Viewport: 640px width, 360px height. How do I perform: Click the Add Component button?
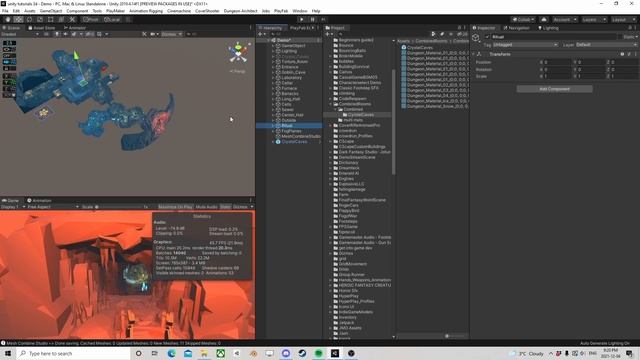[554, 89]
